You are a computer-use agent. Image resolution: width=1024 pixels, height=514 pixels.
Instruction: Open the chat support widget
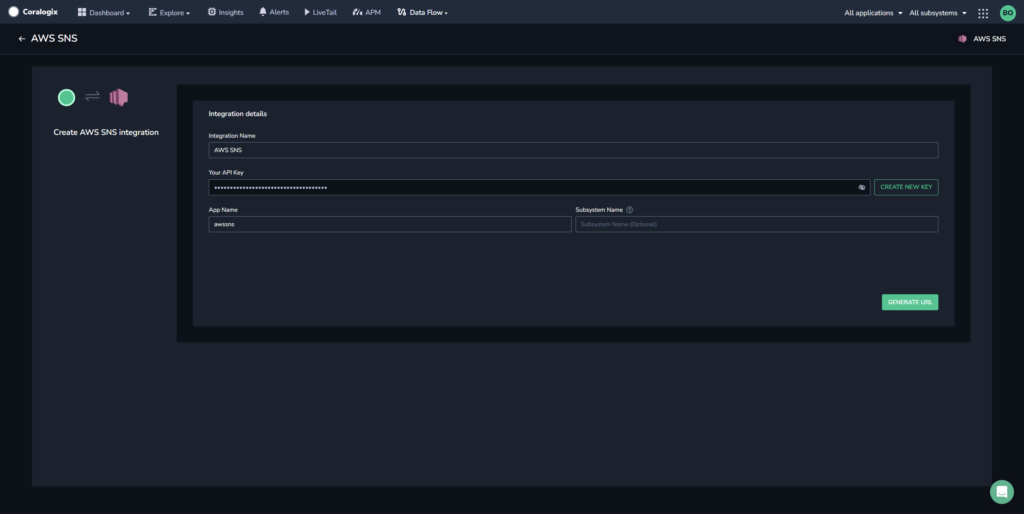(1002, 492)
